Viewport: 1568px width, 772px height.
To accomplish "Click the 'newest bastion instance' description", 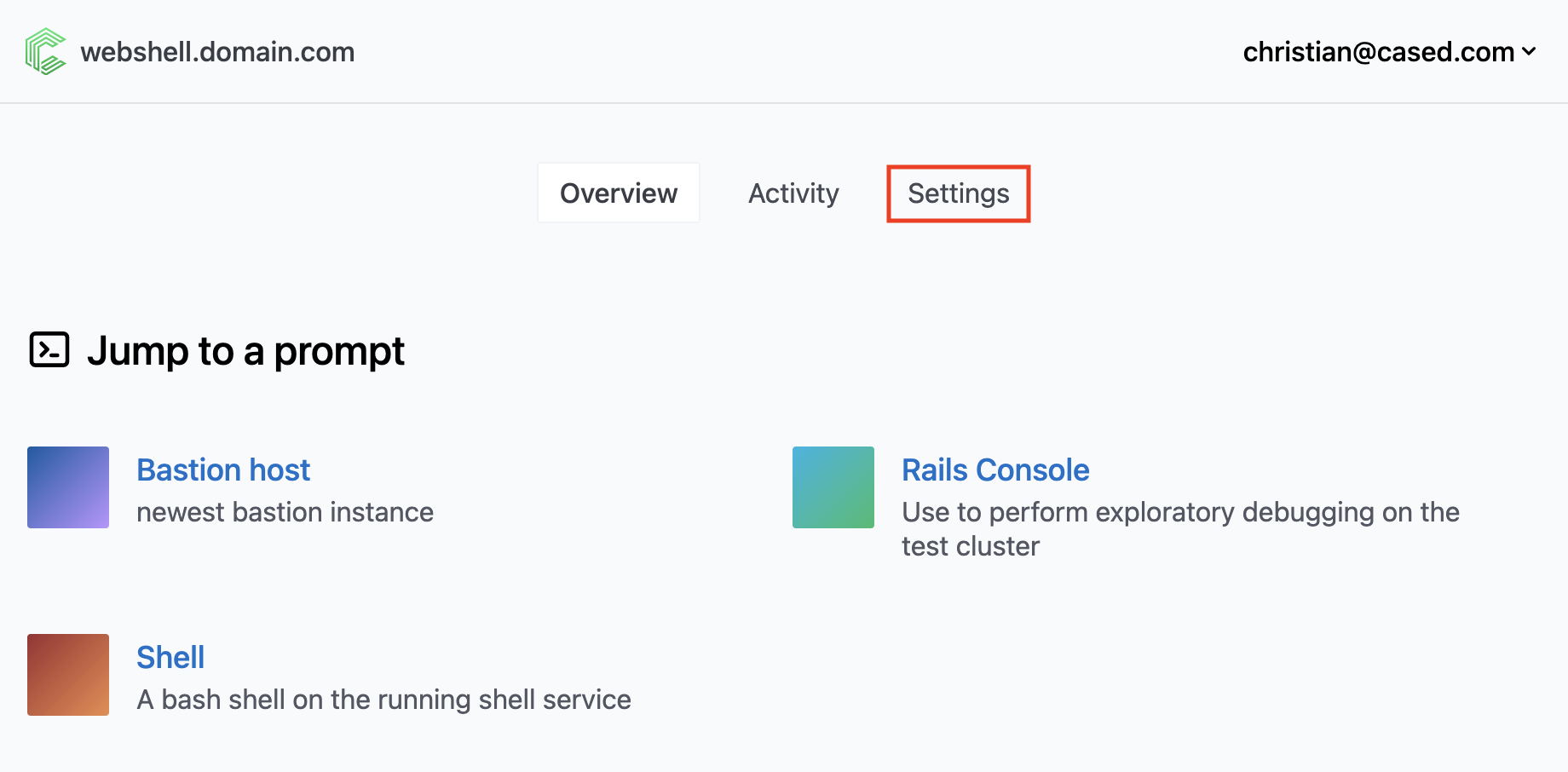I will point(285,512).
